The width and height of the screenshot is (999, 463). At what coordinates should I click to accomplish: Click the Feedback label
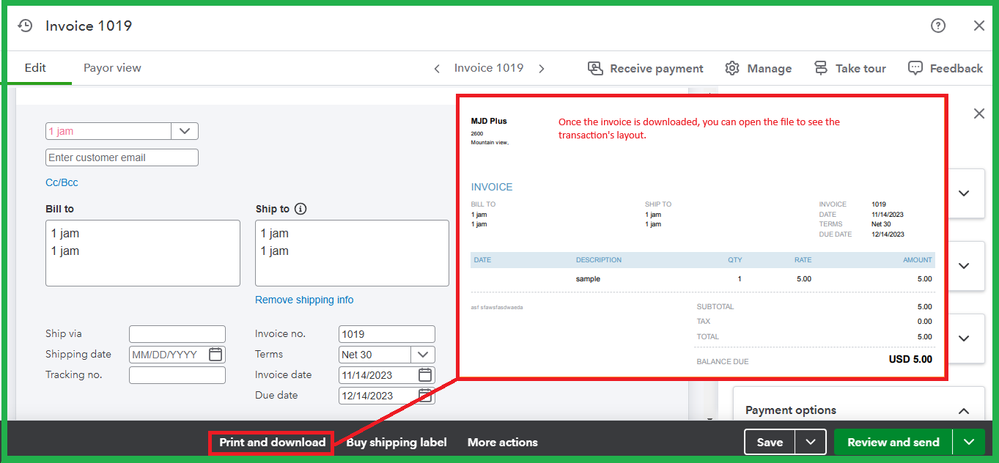(956, 68)
